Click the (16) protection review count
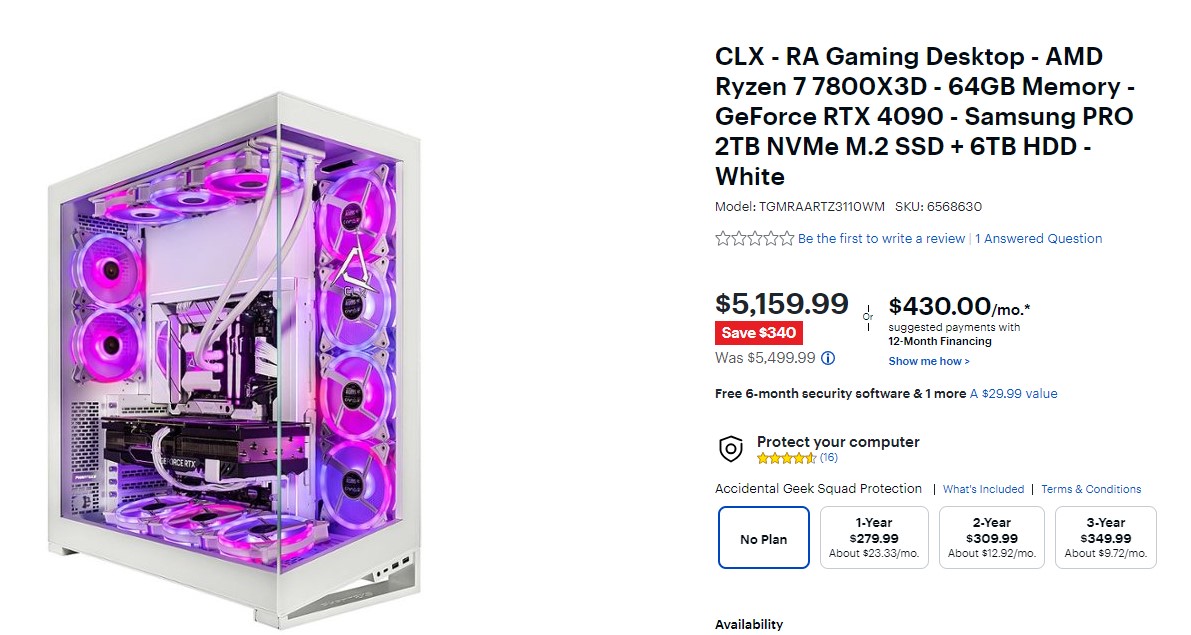Screen dimensions: 1191x635 coord(829,458)
